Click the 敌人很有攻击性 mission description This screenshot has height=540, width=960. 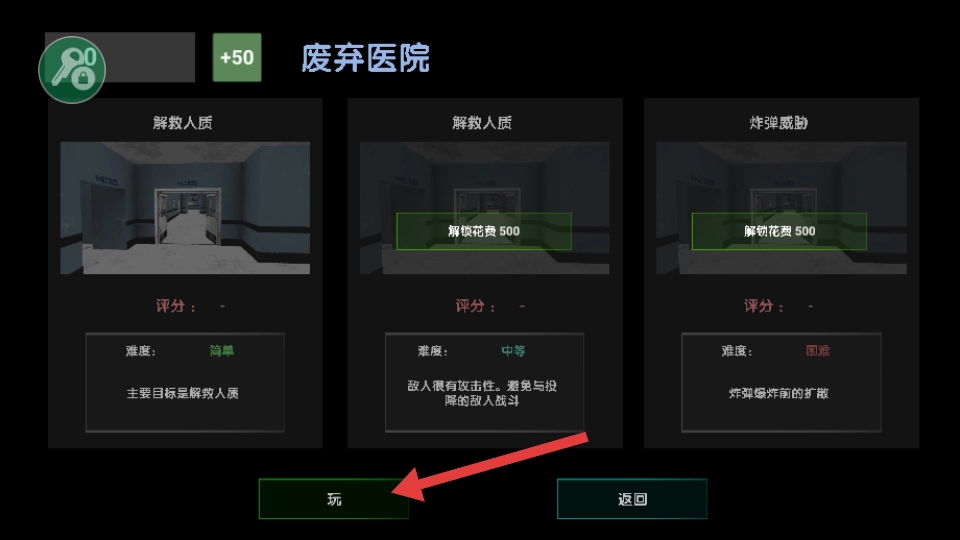(482, 393)
